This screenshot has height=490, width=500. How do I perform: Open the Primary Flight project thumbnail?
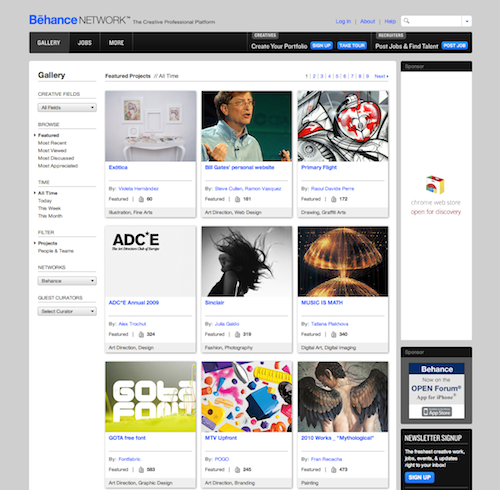(x=343, y=126)
